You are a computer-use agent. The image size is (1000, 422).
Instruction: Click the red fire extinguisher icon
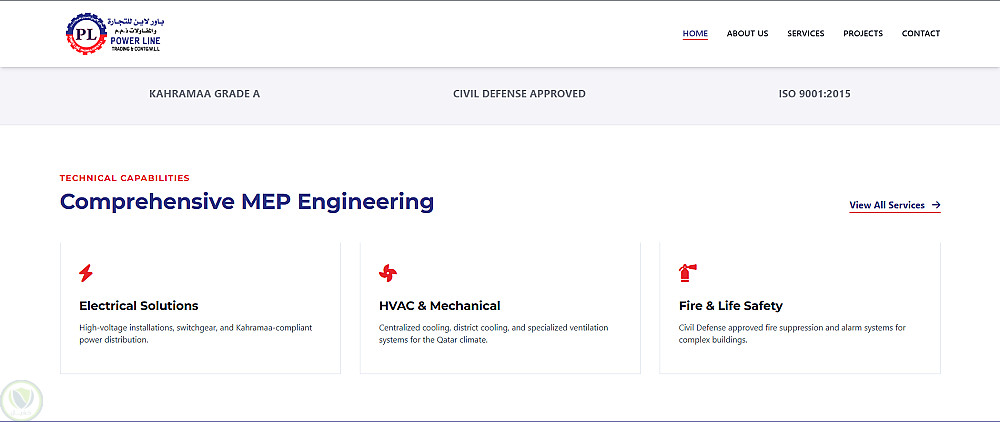[688, 273]
